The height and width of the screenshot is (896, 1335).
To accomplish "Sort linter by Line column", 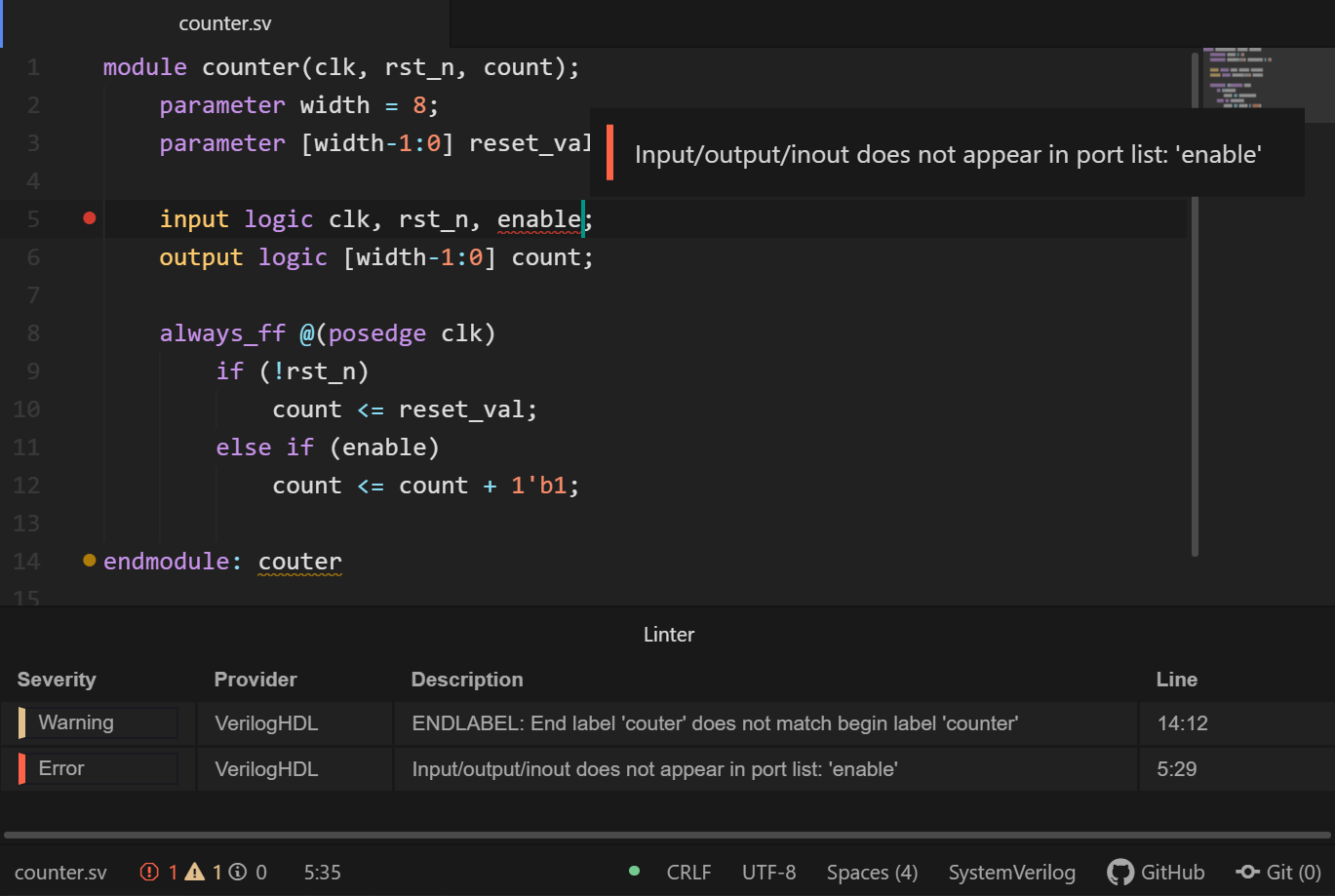I will pyautogui.click(x=1177, y=680).
